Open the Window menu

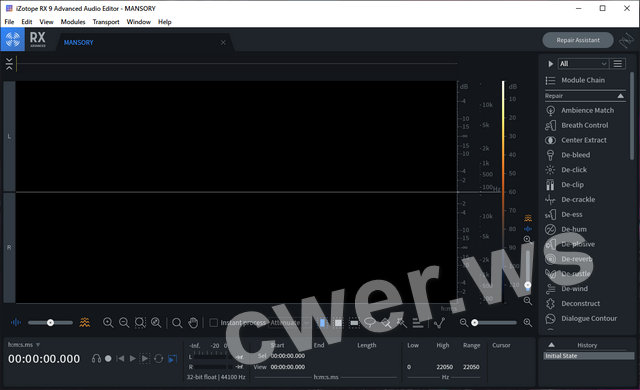[138, 22]
